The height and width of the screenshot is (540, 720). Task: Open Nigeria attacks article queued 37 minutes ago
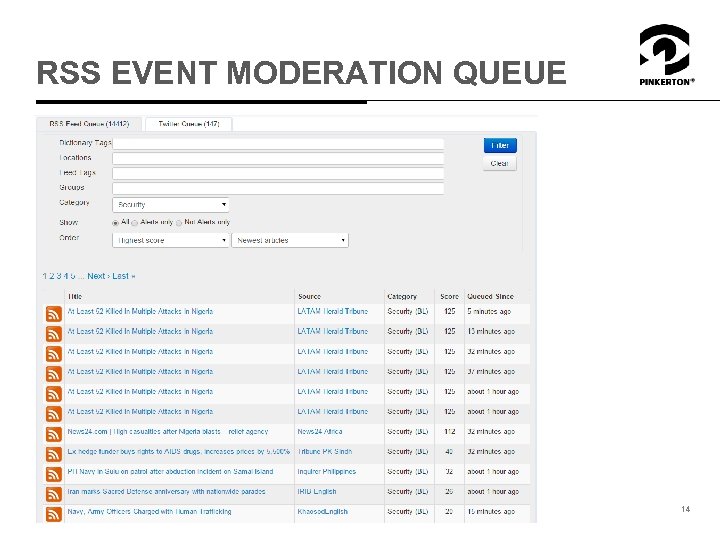click(x=140, y=371)
